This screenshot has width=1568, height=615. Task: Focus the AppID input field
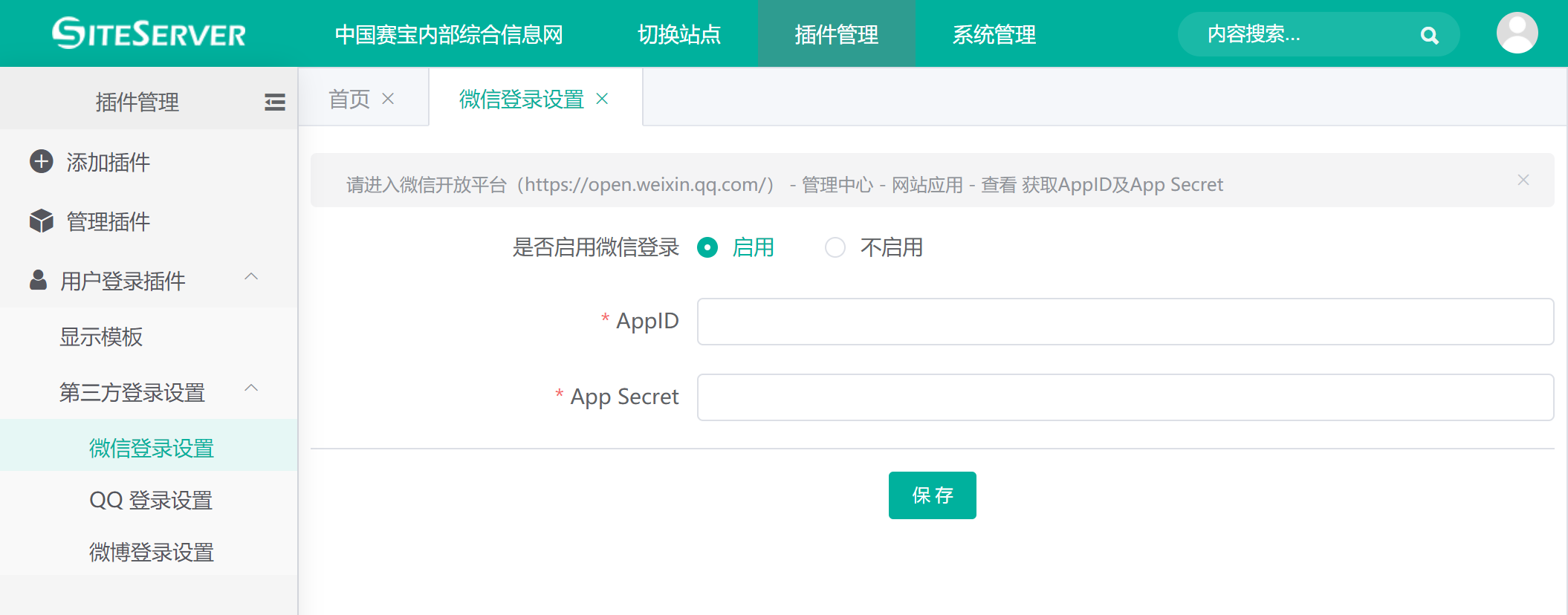1124,322
